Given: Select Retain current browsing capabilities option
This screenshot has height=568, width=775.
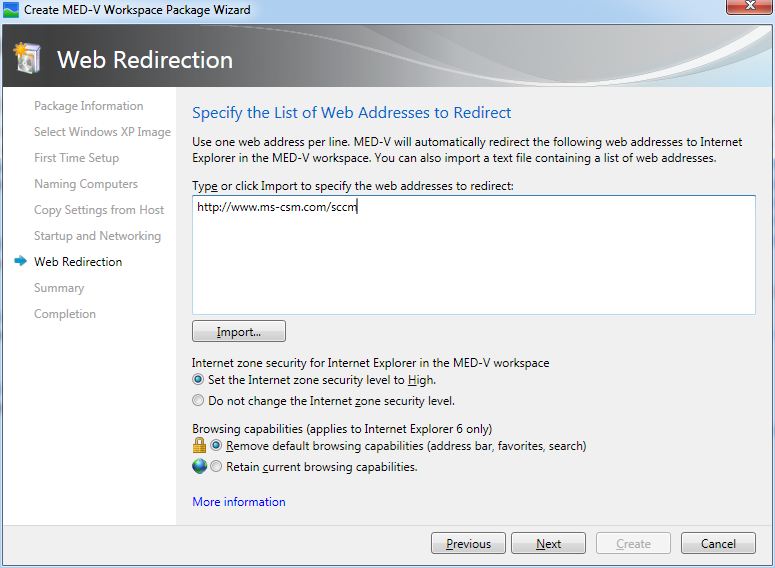Looking at the screenshot, I should point(216,467).
